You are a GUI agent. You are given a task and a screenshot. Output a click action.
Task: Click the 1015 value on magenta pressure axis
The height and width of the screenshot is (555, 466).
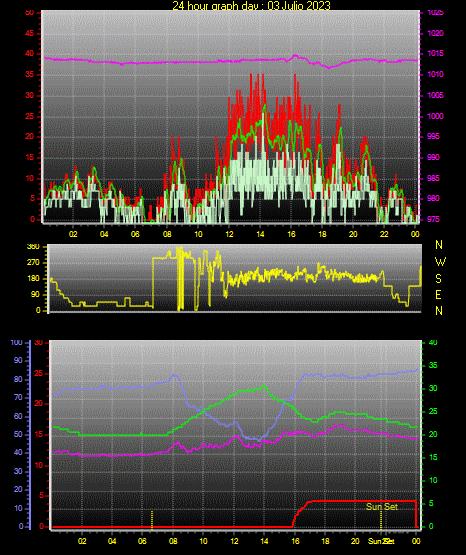click(x=435, y=53)
